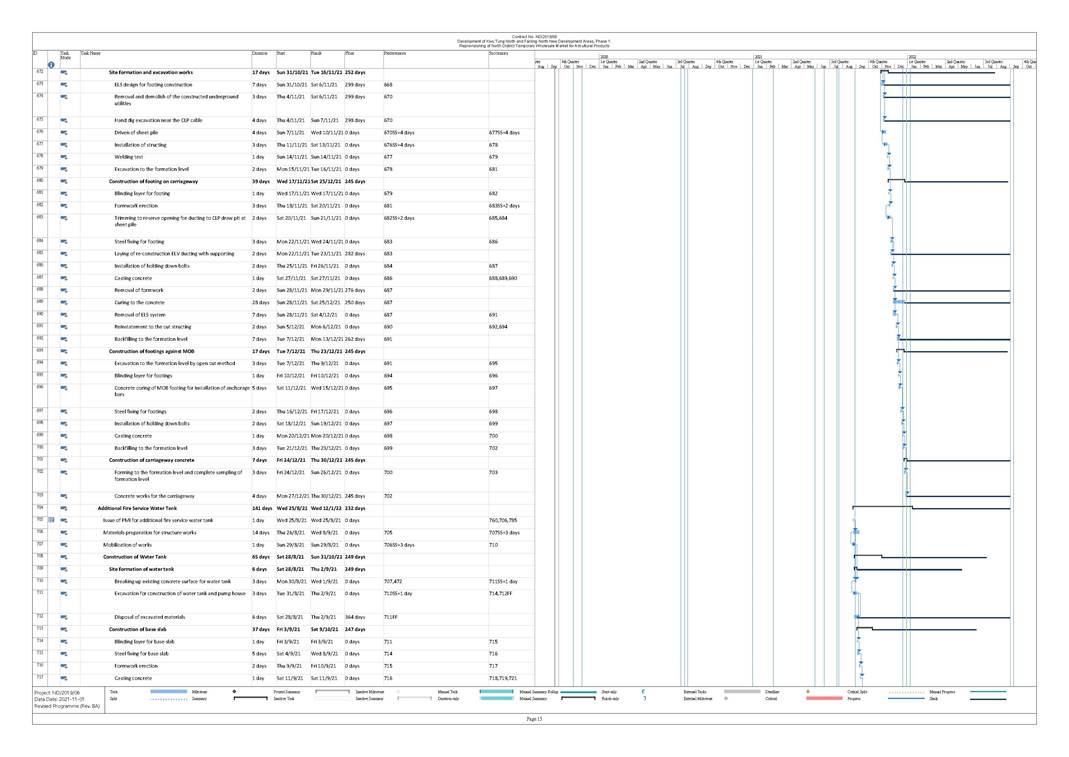
Task: Select the Duration column header
Action: pos(261,52)
